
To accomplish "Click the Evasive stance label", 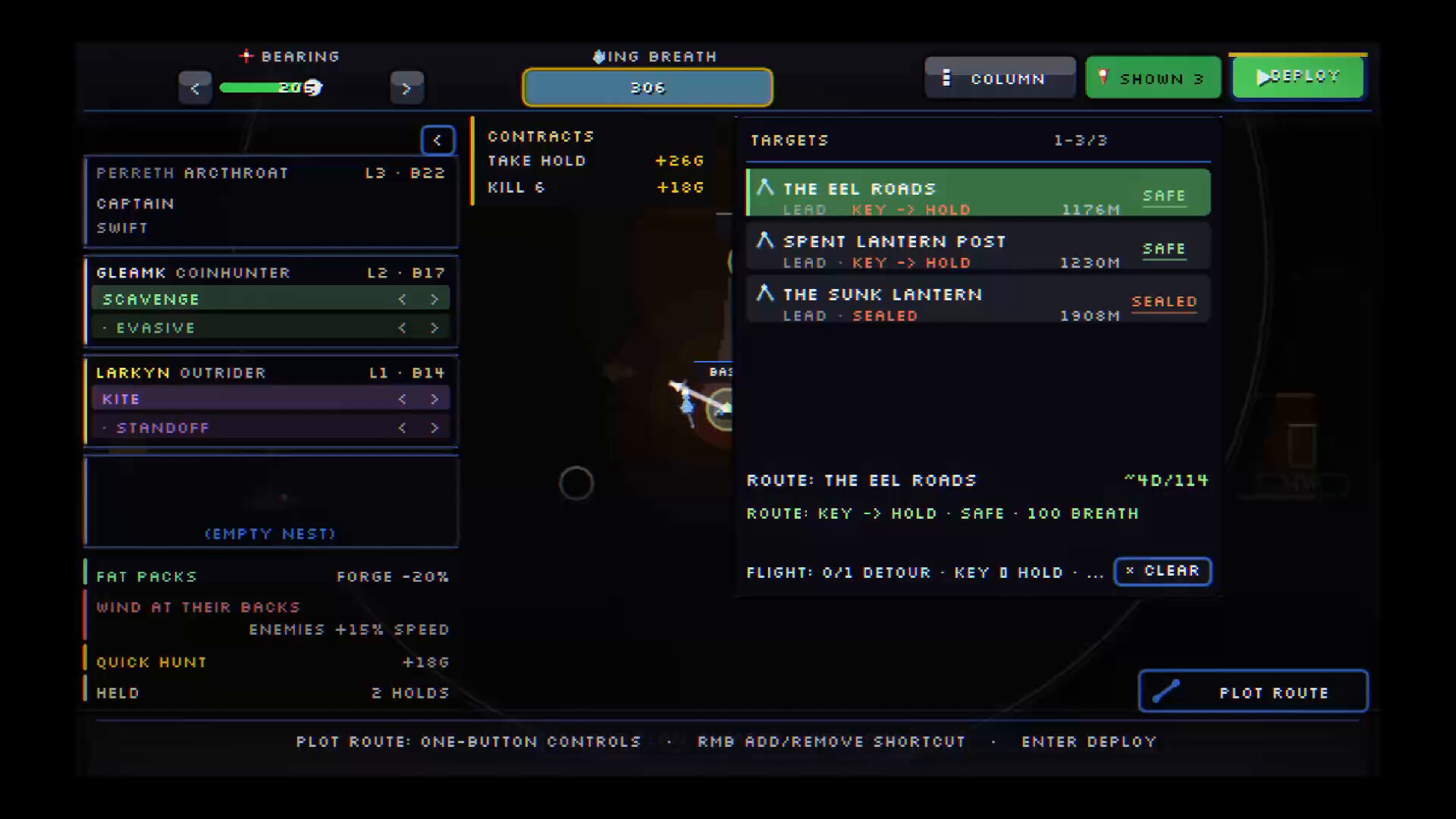I will 155,328.
